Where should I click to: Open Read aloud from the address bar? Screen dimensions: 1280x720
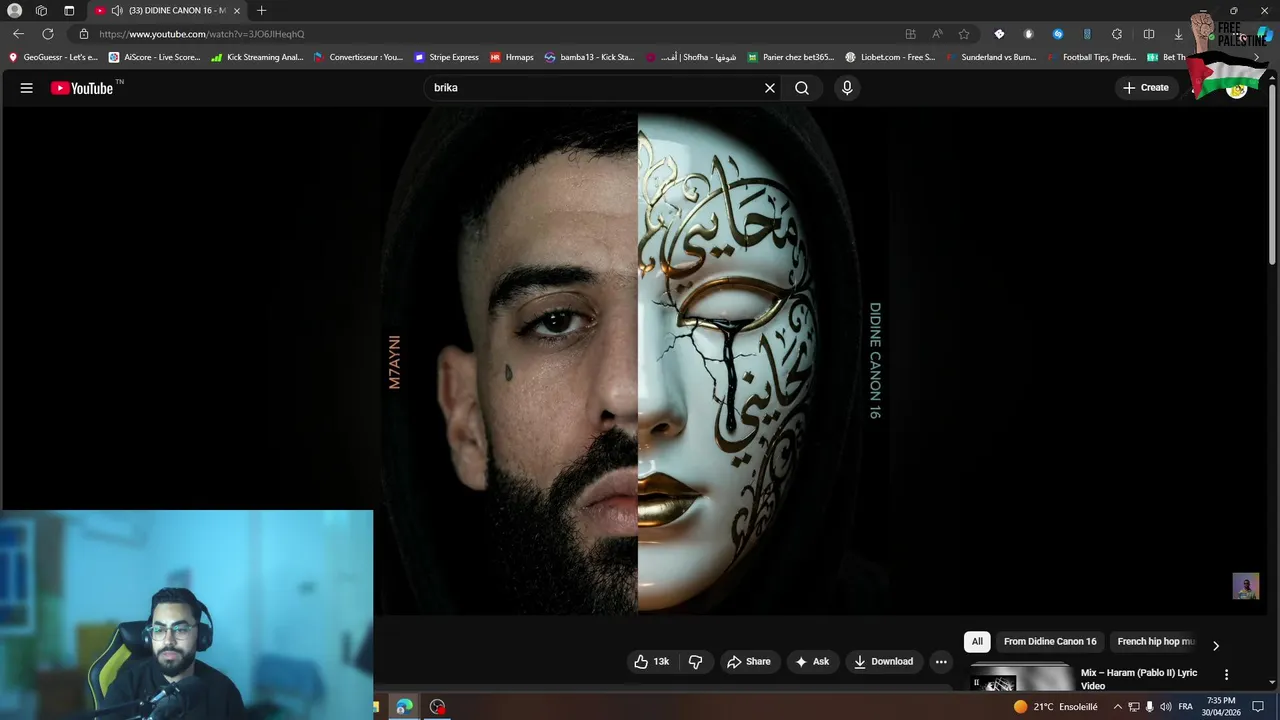pyautogui.click(x=937, y=34)
